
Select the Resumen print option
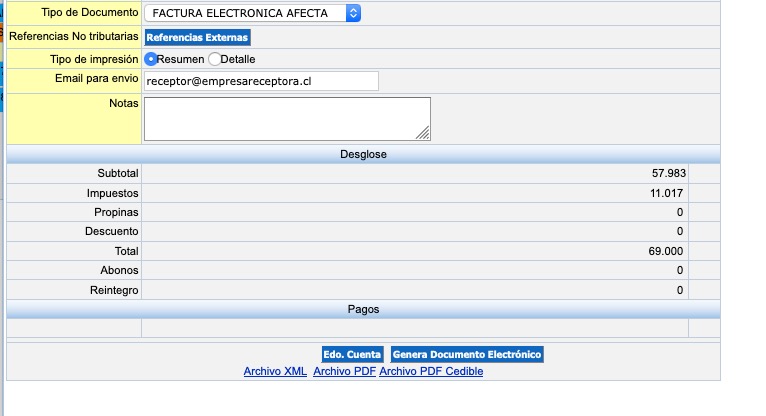[x=151, y=59]
